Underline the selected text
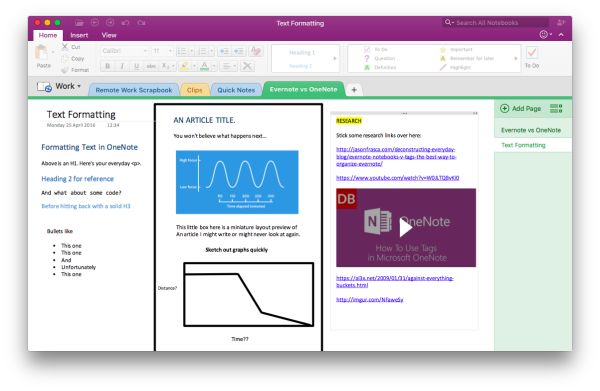Image resolution: width=600 pixels, height=391 pixels. click(x=137, y=66)
